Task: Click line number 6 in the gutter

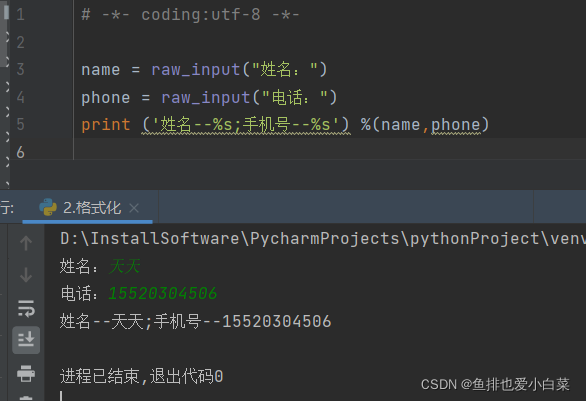Action: click(20, 152)
